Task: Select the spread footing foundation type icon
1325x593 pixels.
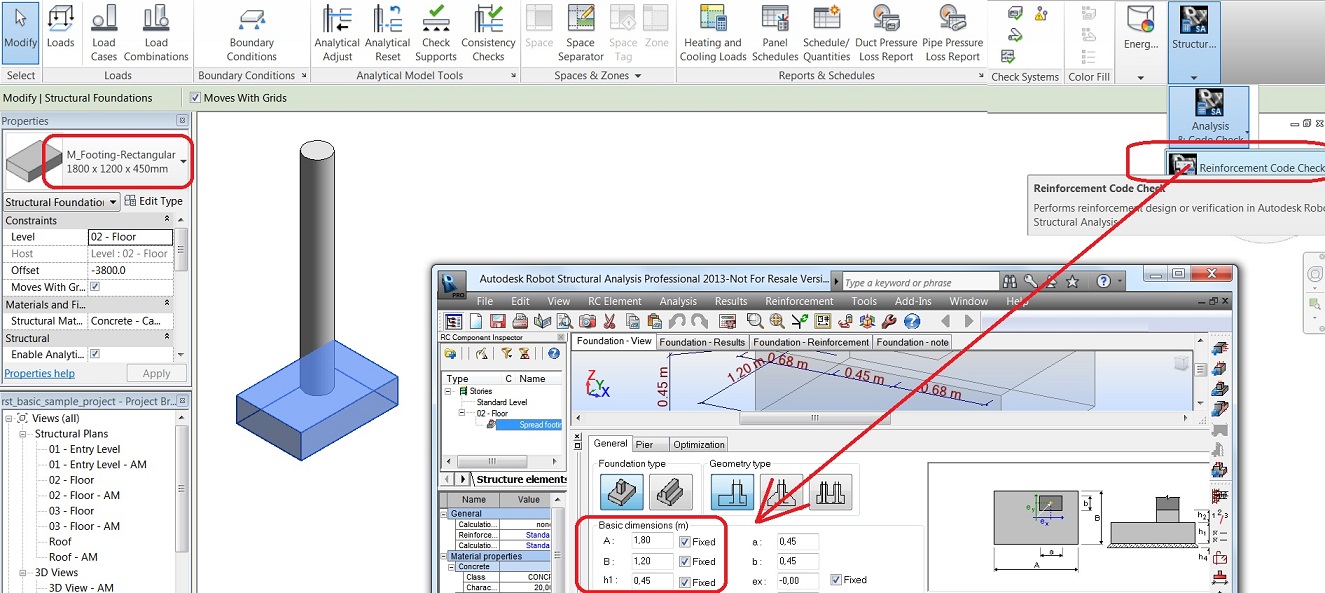Action: [621, 492]
